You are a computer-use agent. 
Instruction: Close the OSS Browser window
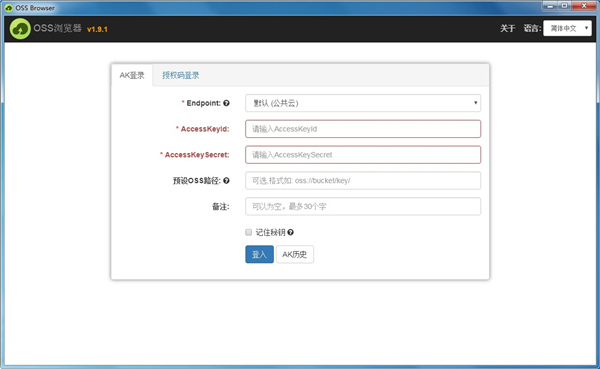pyautogui.click(x=584, y=6)
